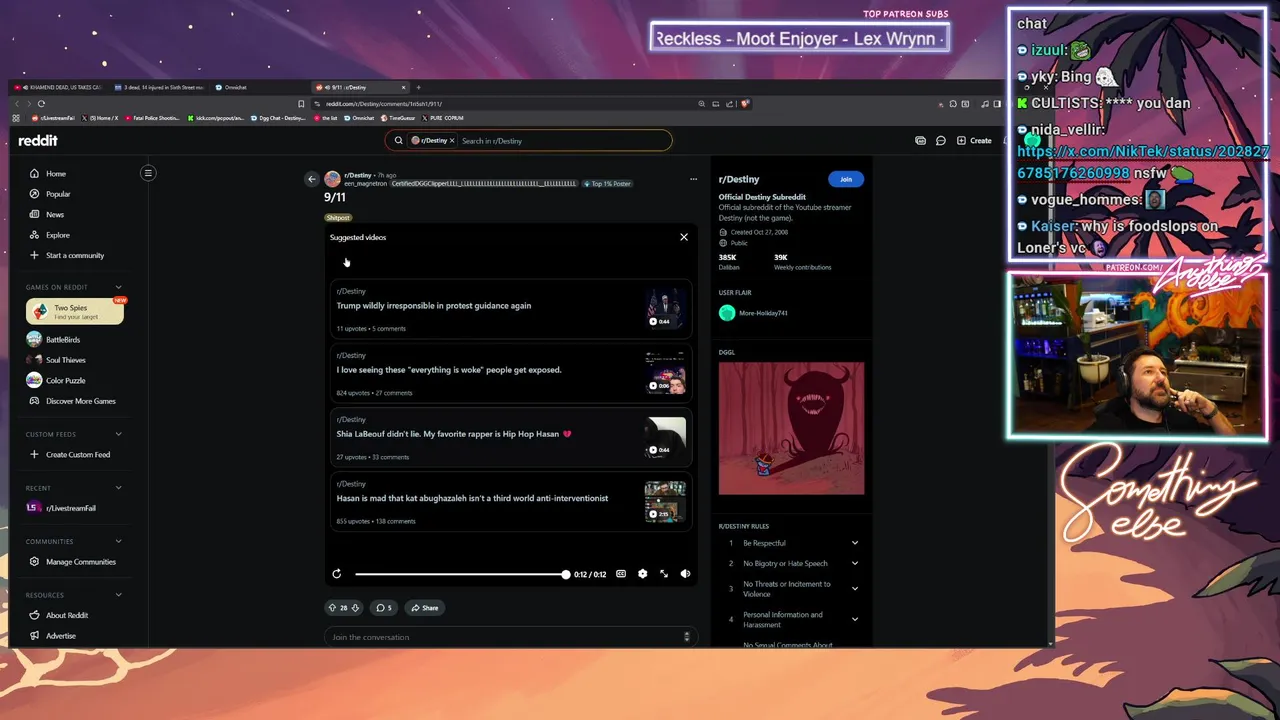Viewport: 1280px width, 720px height.
Task: Join the r/Destiny subreddit
Action: [x=846, y=179]
